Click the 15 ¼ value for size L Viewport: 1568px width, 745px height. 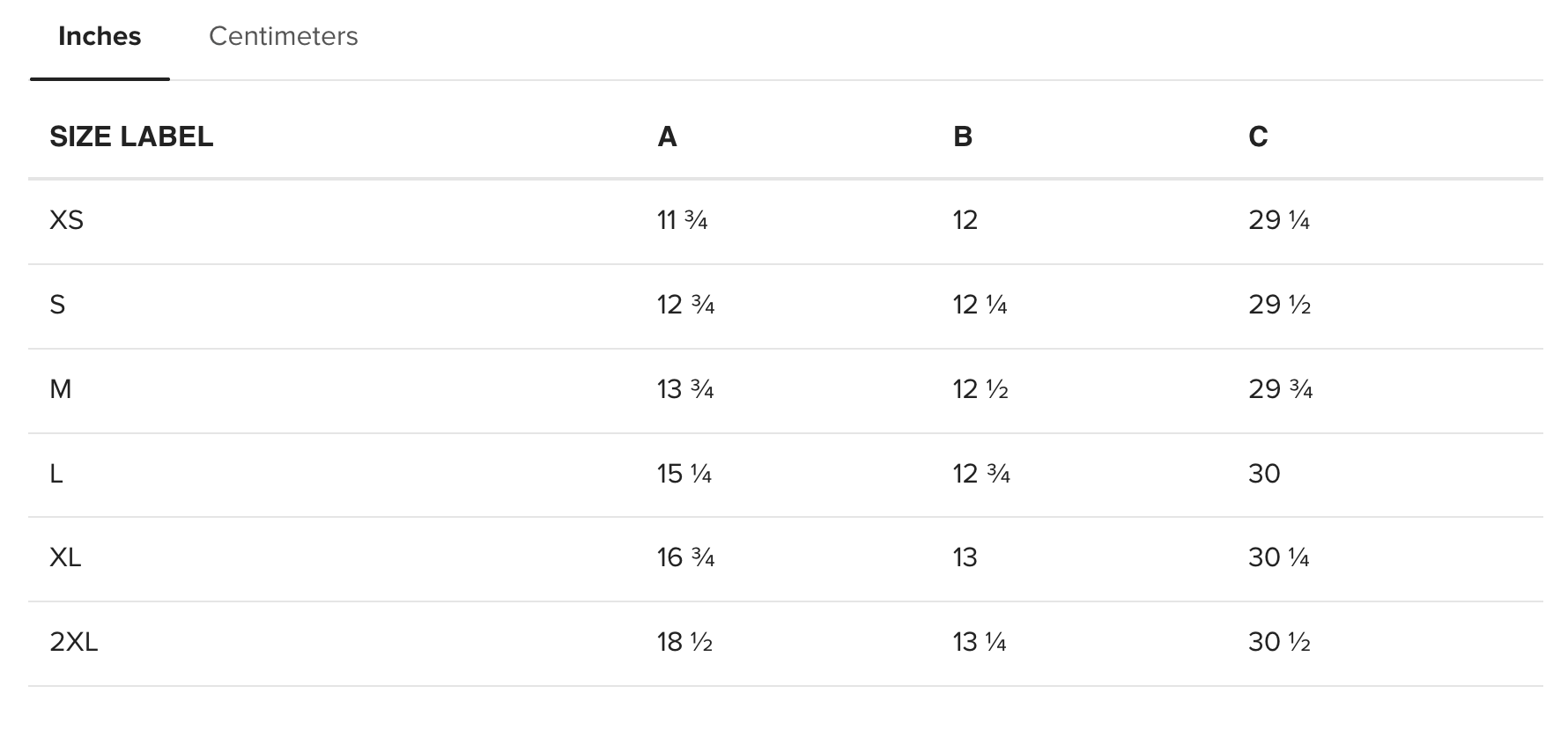tap(684, 474)
